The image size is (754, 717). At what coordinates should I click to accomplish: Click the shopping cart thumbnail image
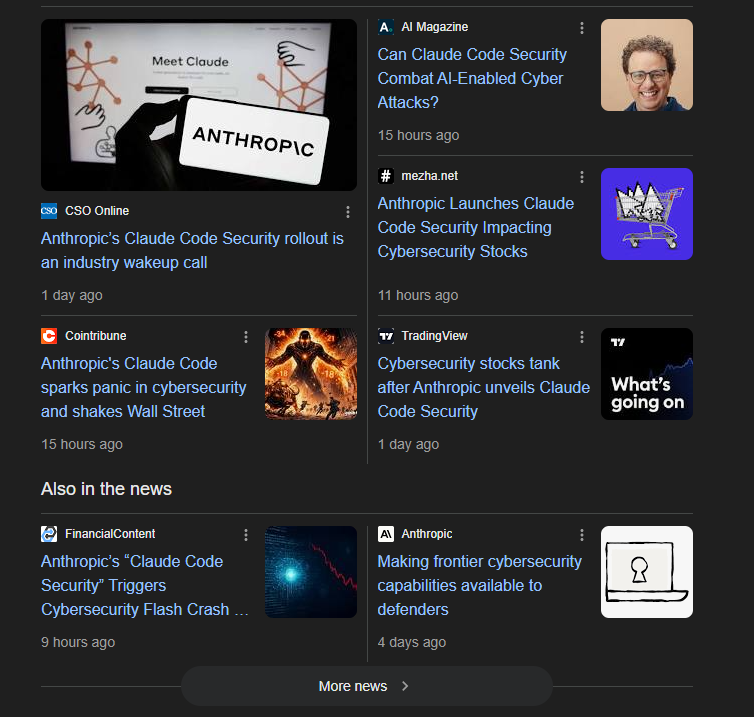point(646,214)
